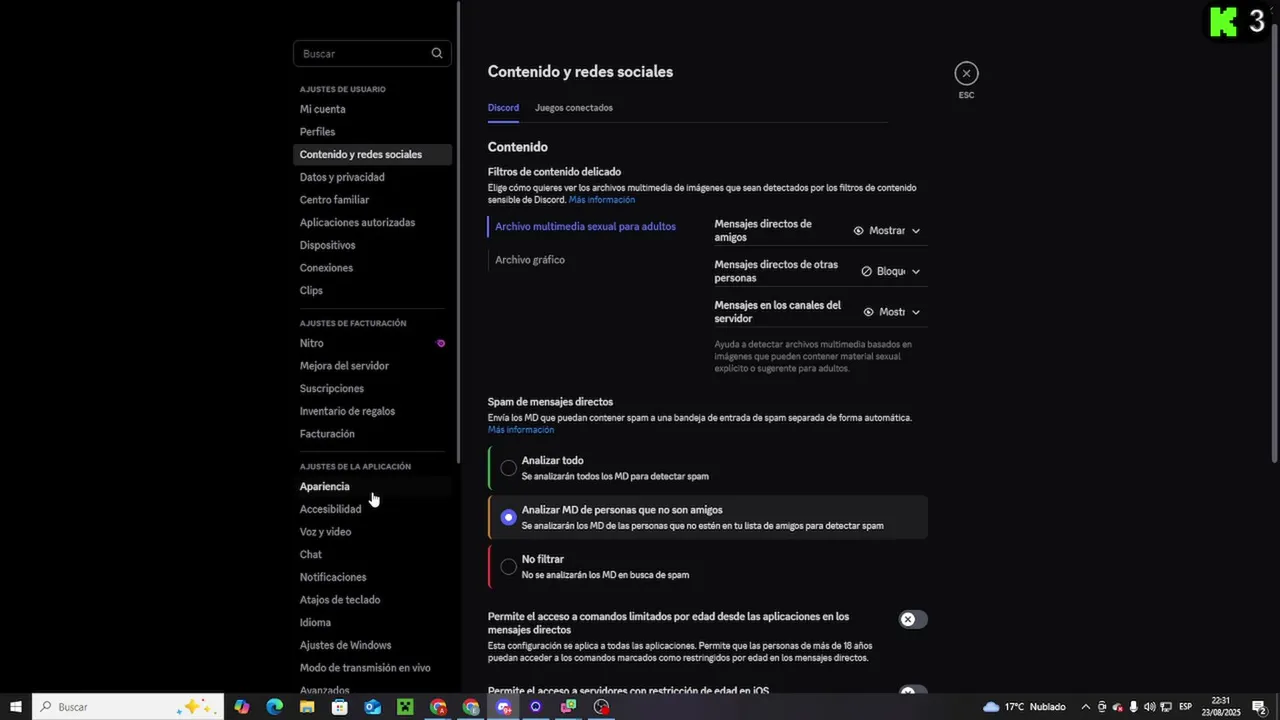
Task: Click the microphone tray icon
Action: [x=1134, y=707]
